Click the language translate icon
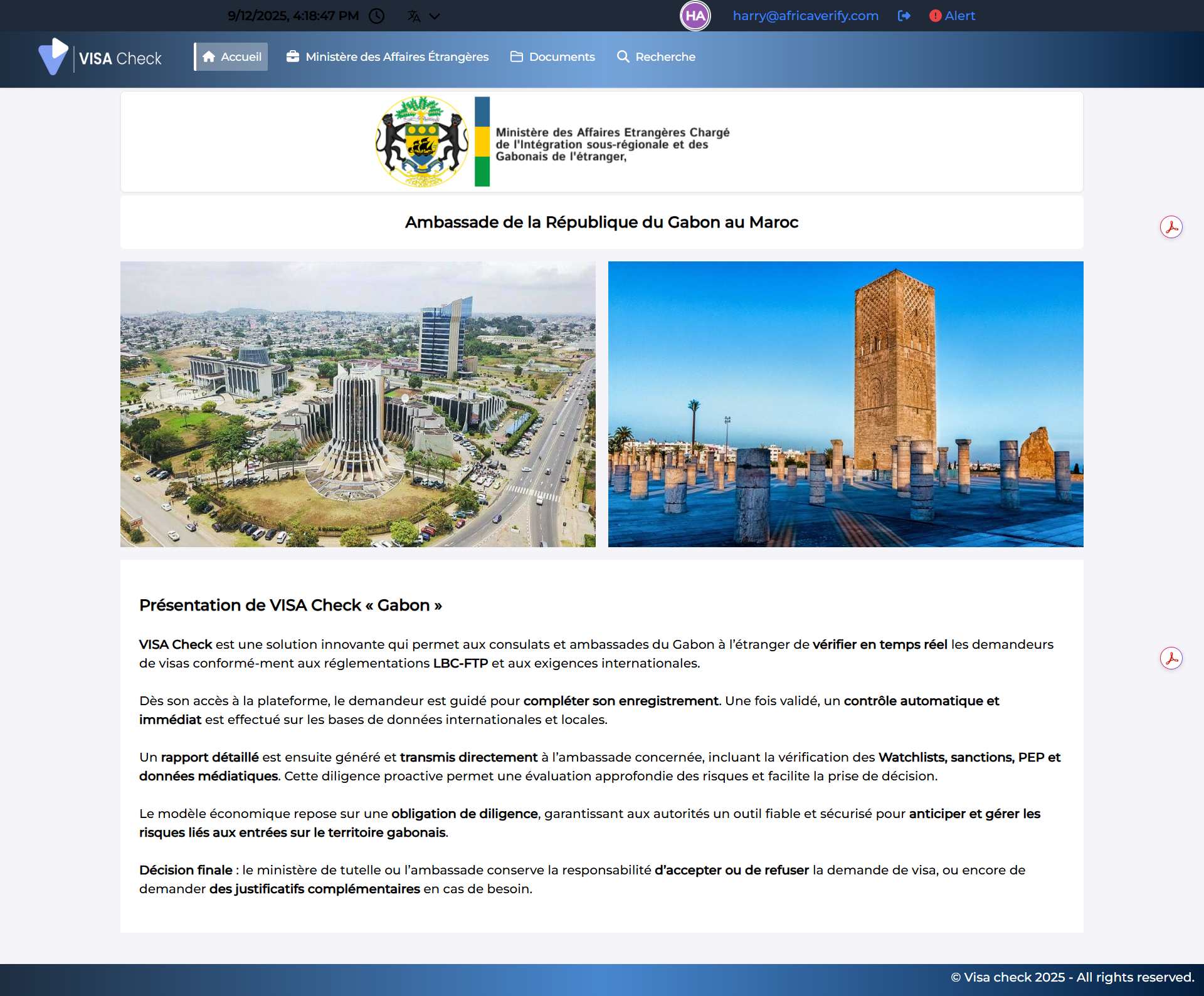1204x996 pixels. point(413,16)
